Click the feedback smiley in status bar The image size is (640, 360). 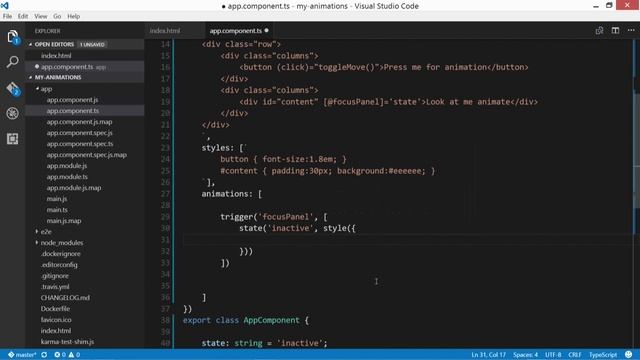(629, 355)
